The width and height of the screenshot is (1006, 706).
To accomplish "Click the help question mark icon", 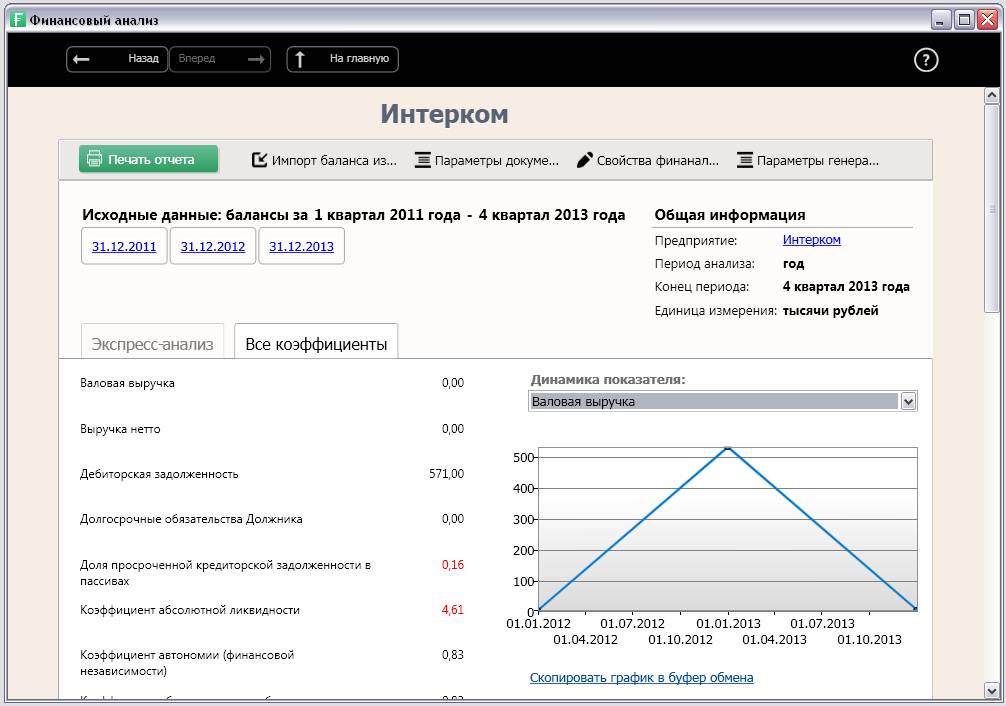I will click(x=926, y=60).
